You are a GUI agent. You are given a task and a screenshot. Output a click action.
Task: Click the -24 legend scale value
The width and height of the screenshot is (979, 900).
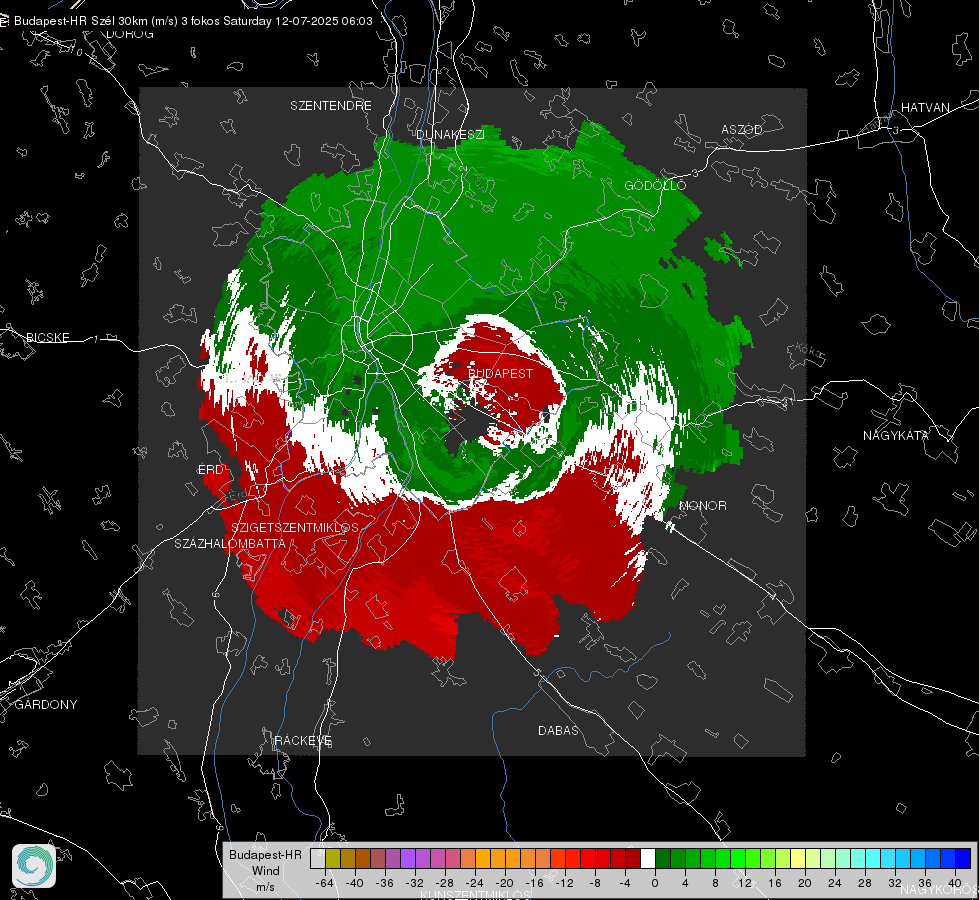(475, 883)
